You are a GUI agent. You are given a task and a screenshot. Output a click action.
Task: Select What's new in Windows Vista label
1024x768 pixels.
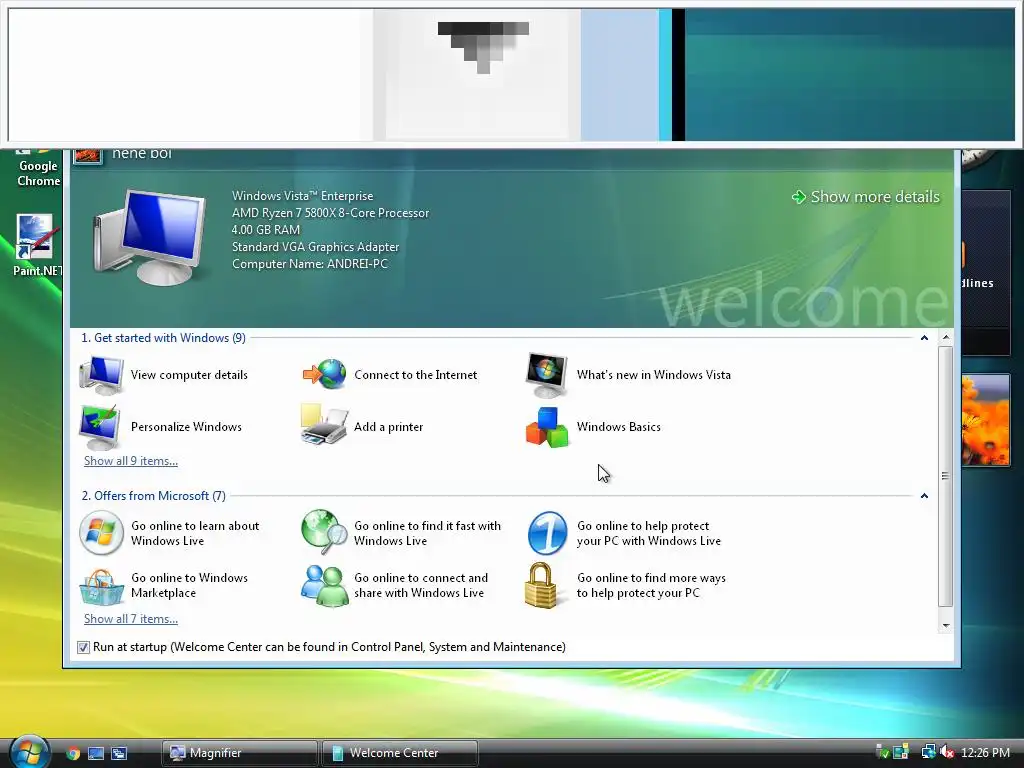coord(654,375)
